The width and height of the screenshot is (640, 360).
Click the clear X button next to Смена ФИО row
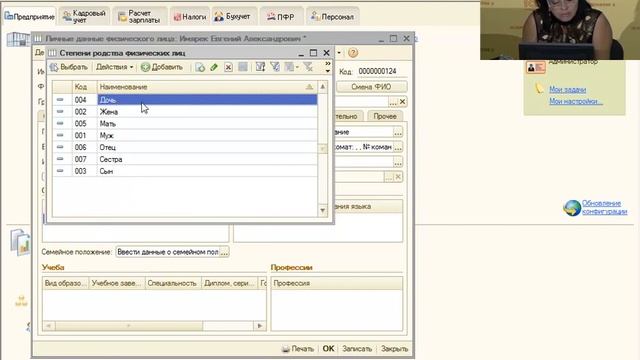point(402,102)
